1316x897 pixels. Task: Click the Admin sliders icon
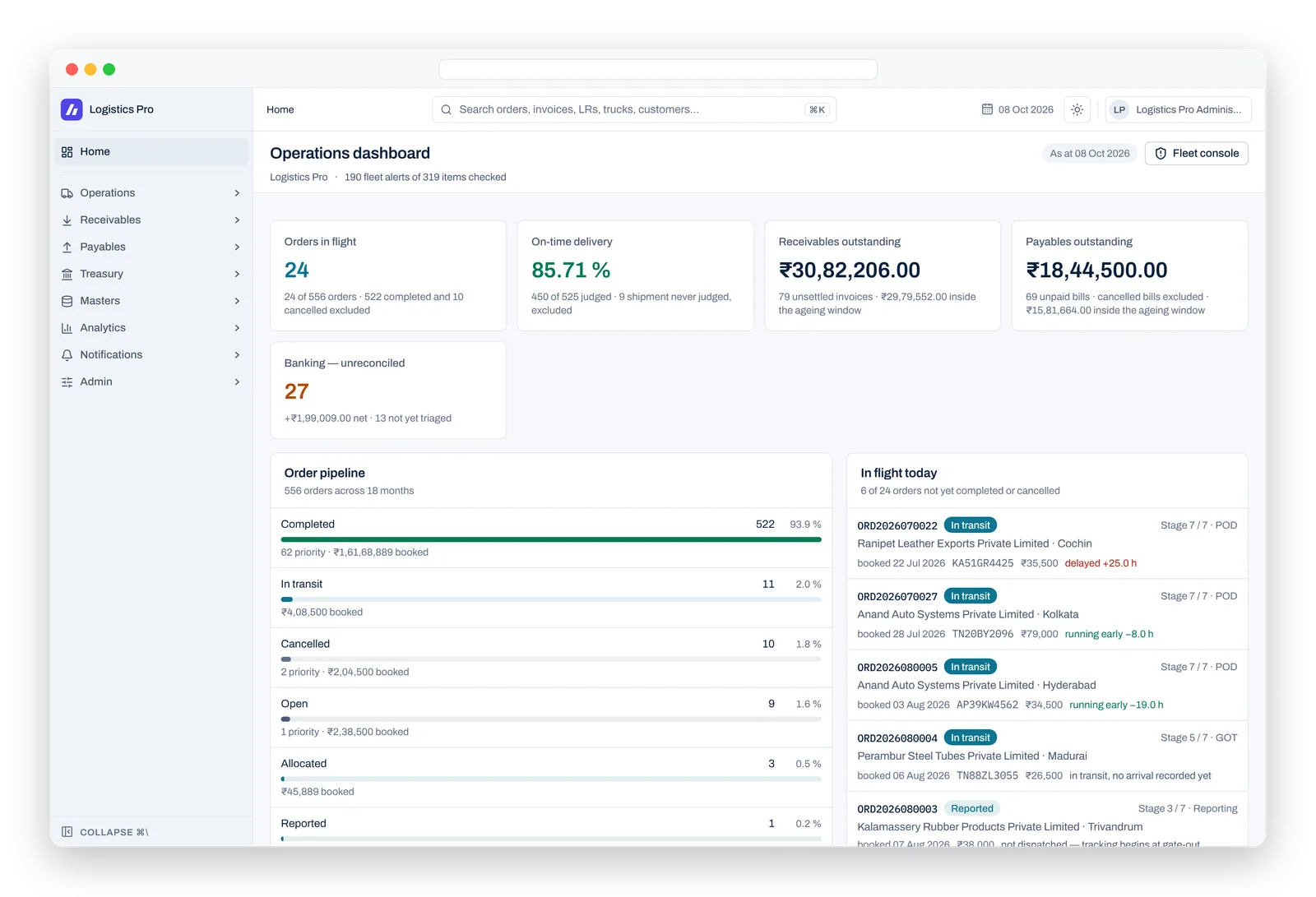pos(67,382)
